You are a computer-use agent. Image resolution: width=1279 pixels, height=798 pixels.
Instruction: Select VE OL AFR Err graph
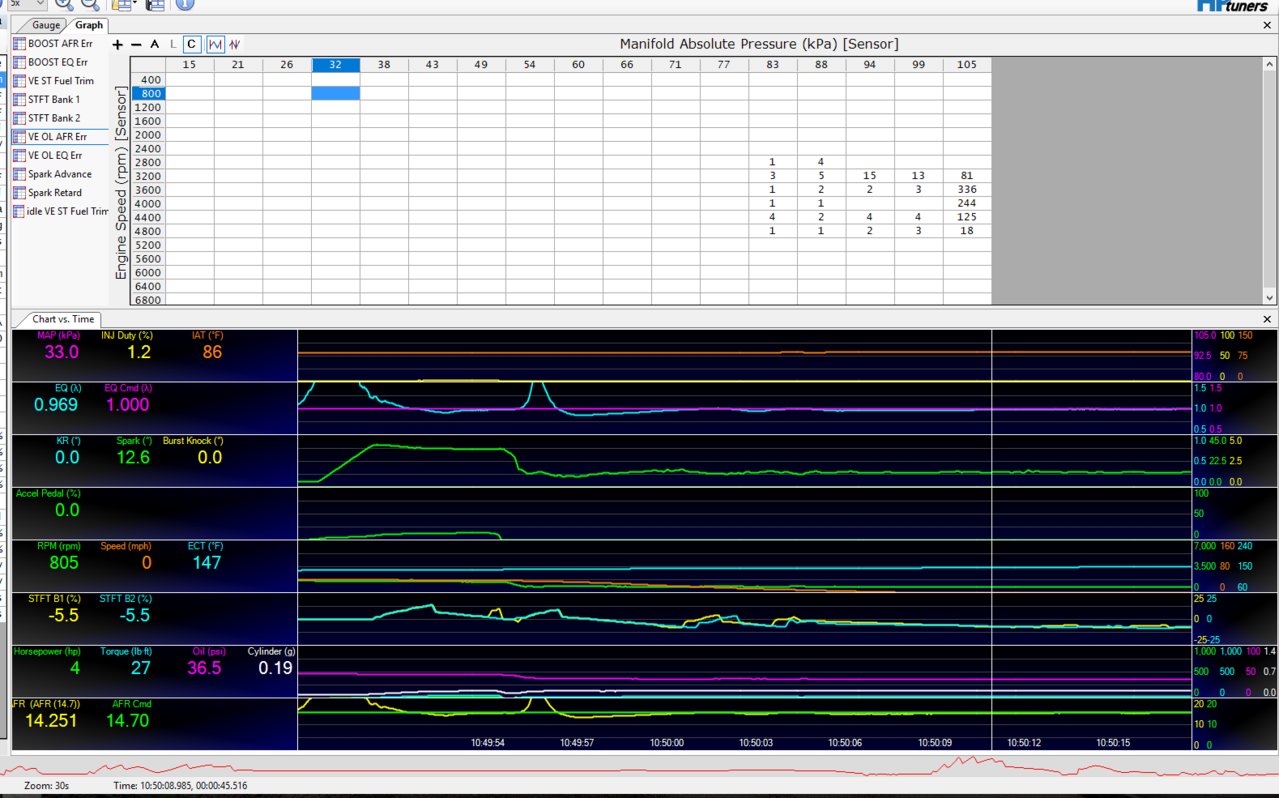pos(60,137)
